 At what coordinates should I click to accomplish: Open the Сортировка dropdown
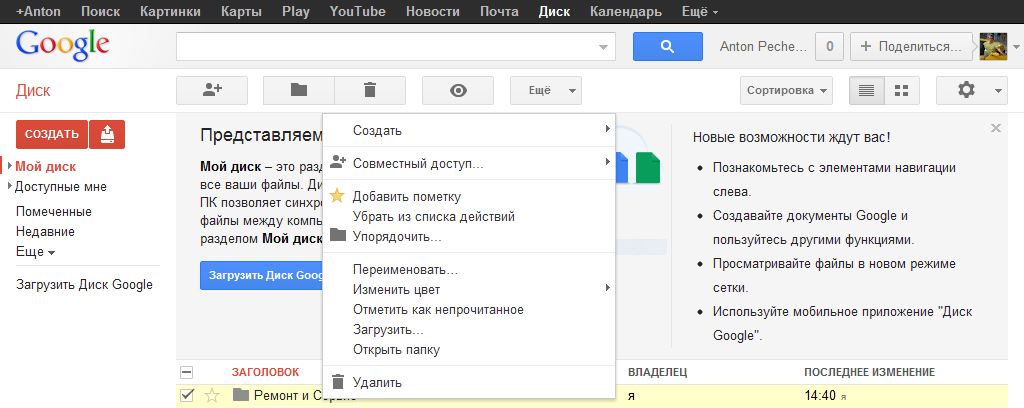[x=786, y=91]
